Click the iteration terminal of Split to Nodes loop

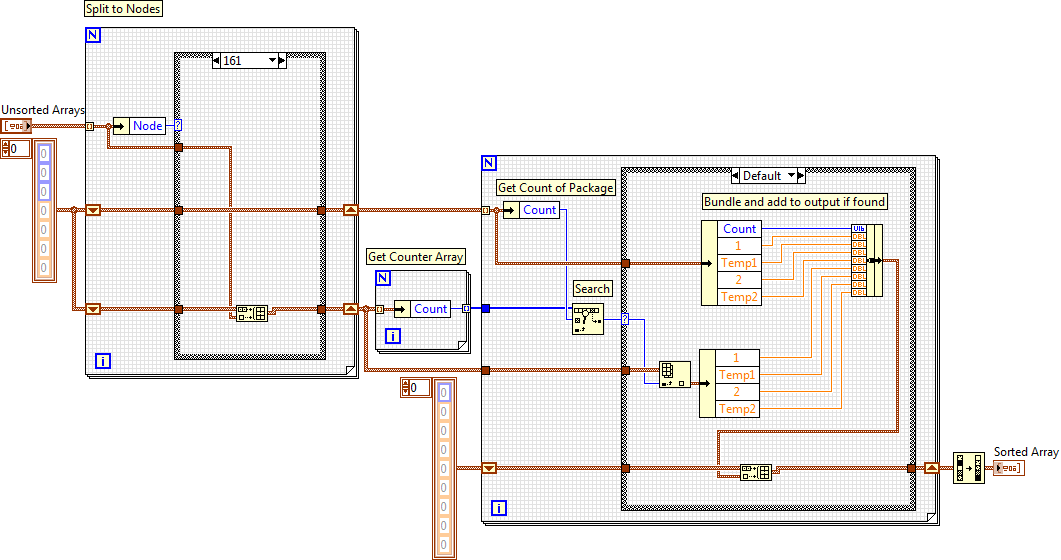[x=103, y=361]
